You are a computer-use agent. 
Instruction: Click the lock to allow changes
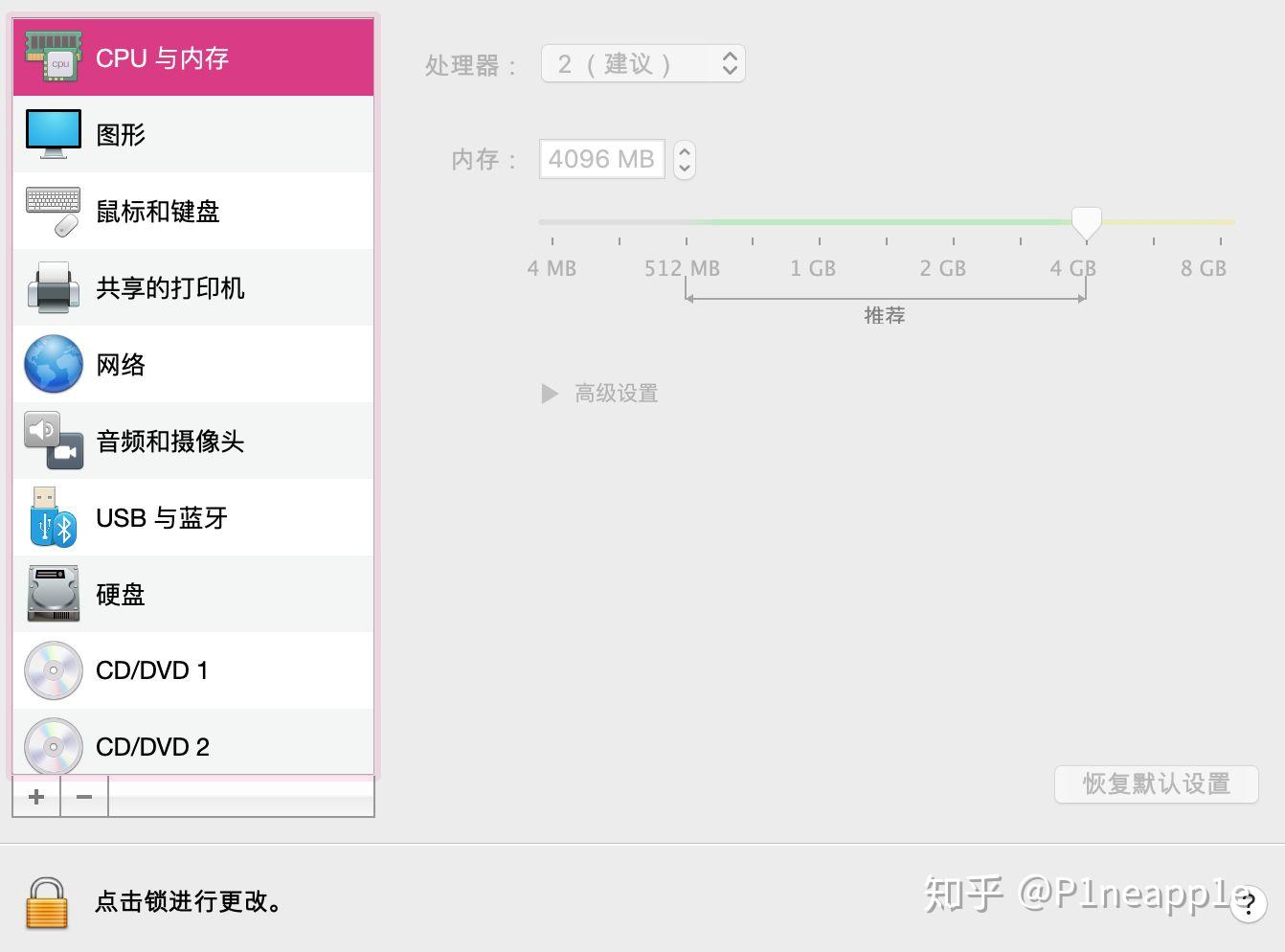tap(45, 901)
